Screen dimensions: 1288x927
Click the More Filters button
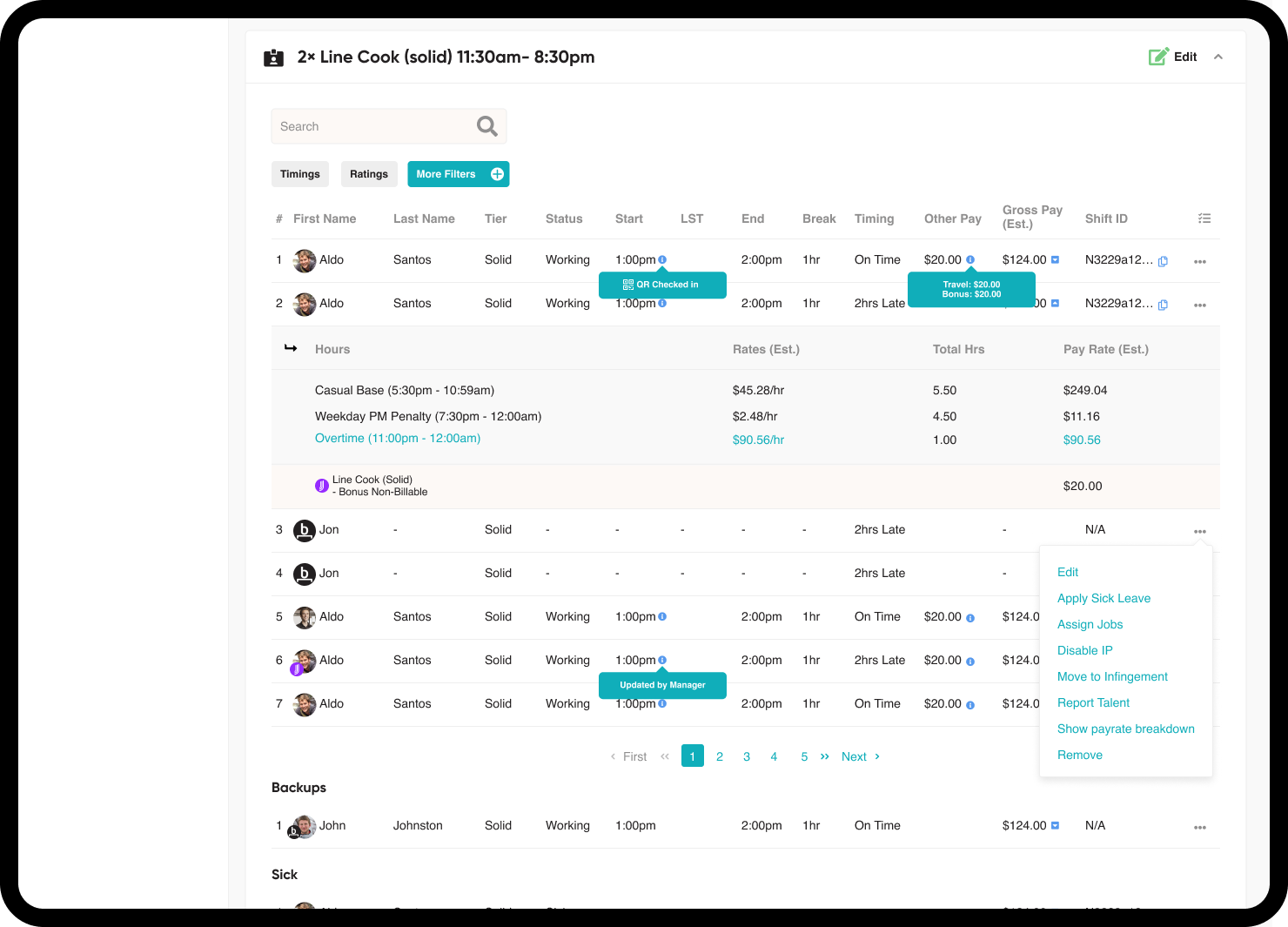pos(459,174)
